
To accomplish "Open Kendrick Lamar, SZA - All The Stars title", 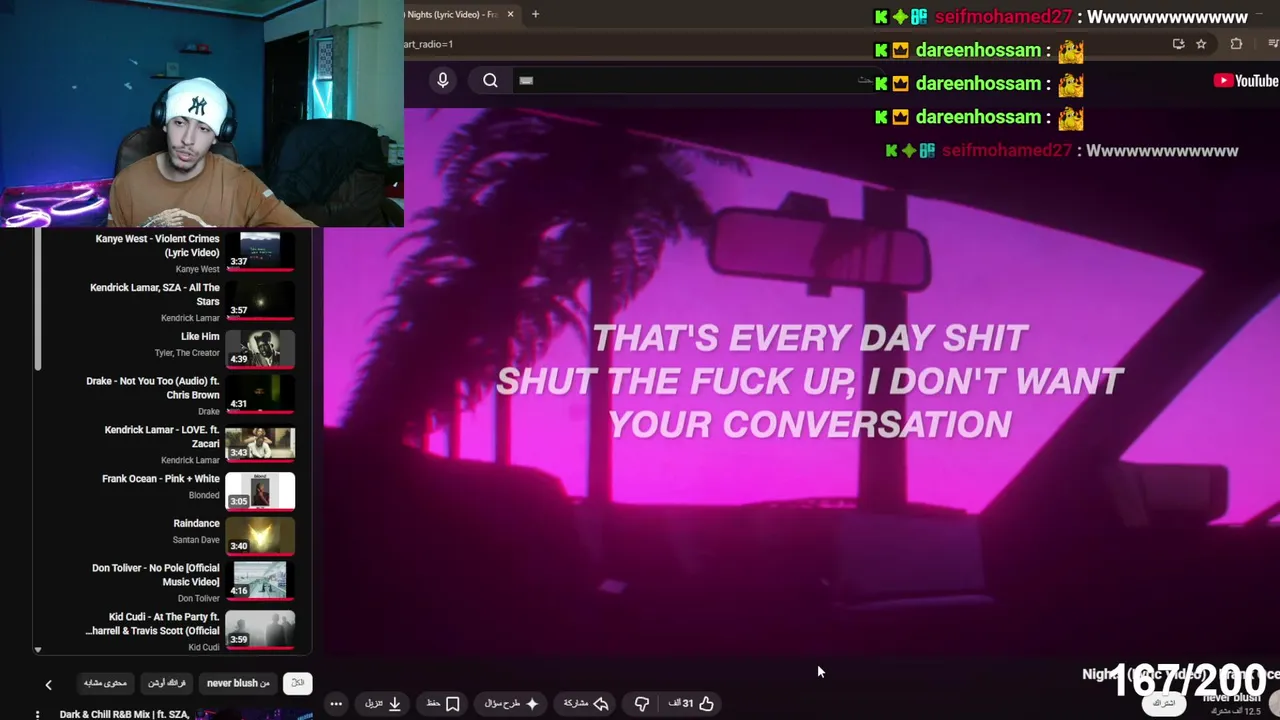I will point(155,294).
